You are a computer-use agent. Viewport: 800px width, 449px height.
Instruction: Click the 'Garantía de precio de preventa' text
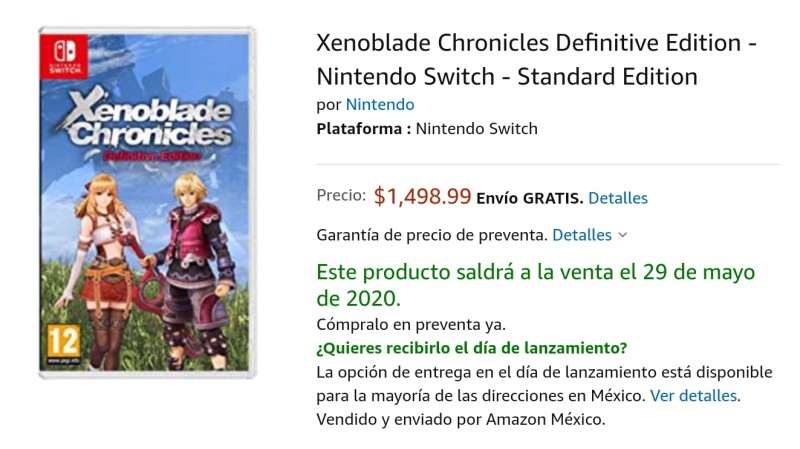click(x=432, y=235)
